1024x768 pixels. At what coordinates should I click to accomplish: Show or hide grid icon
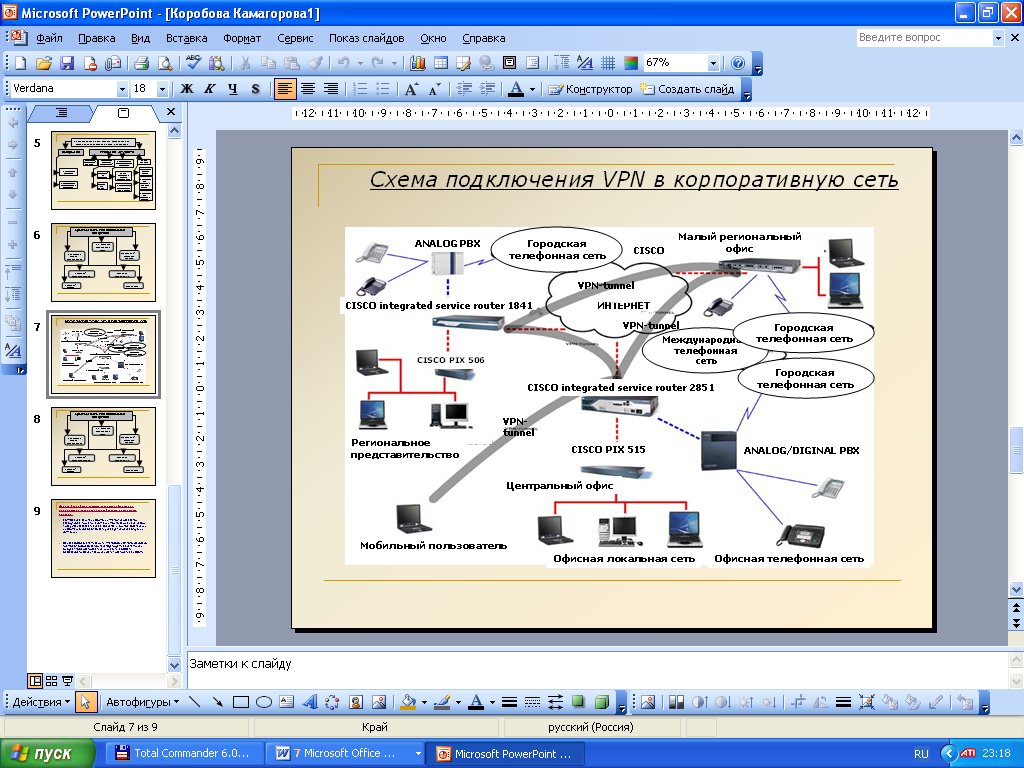click(607, 63)
